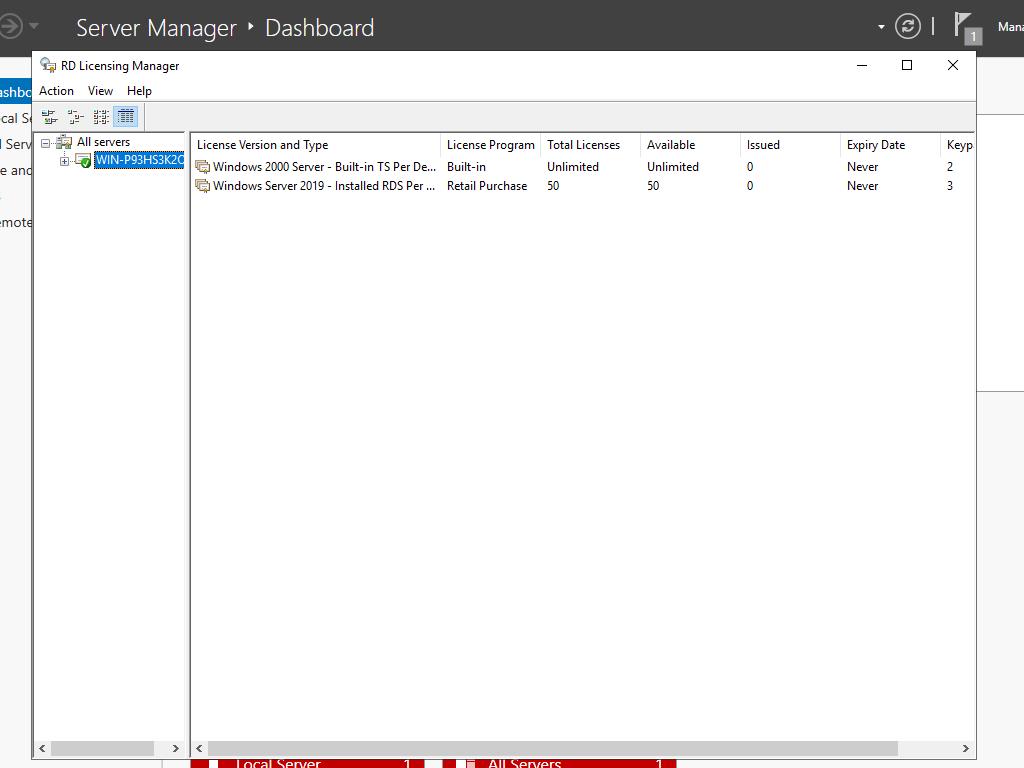Sort by License Version and Type column

tap(316, 145)
